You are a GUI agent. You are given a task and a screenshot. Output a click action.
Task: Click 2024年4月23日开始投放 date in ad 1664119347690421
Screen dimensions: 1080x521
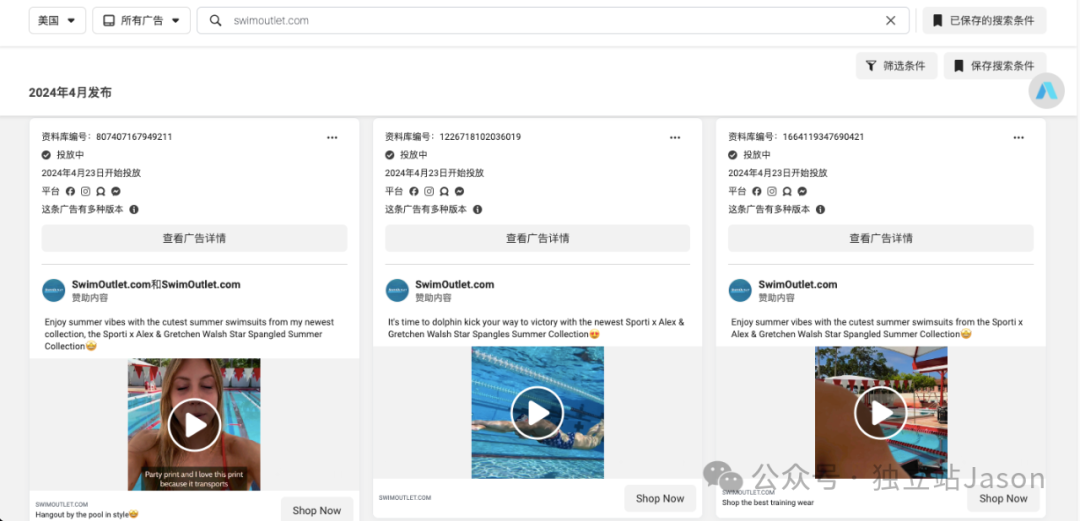[x=778, y=173]
